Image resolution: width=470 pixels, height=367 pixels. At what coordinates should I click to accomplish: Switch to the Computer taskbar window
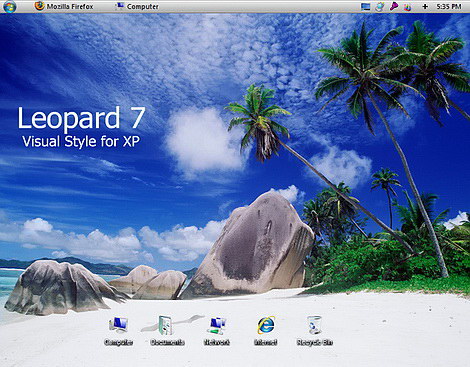tap(137, 6)
